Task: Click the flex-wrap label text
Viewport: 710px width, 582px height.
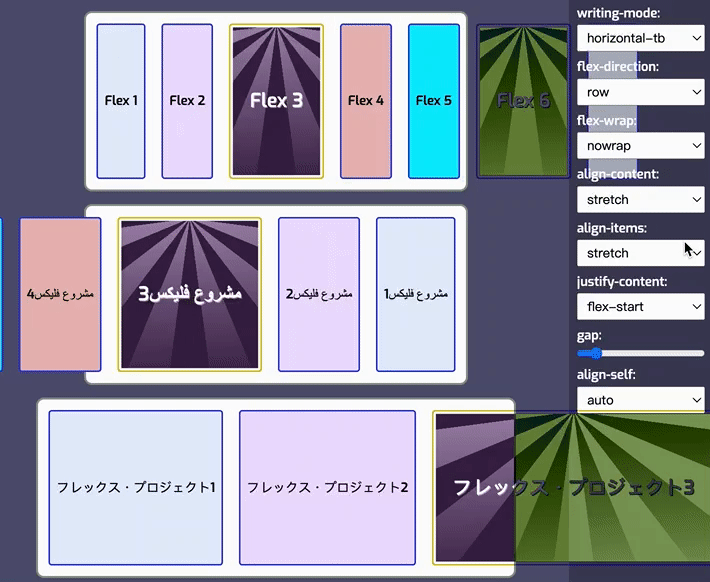Action: 606,120
